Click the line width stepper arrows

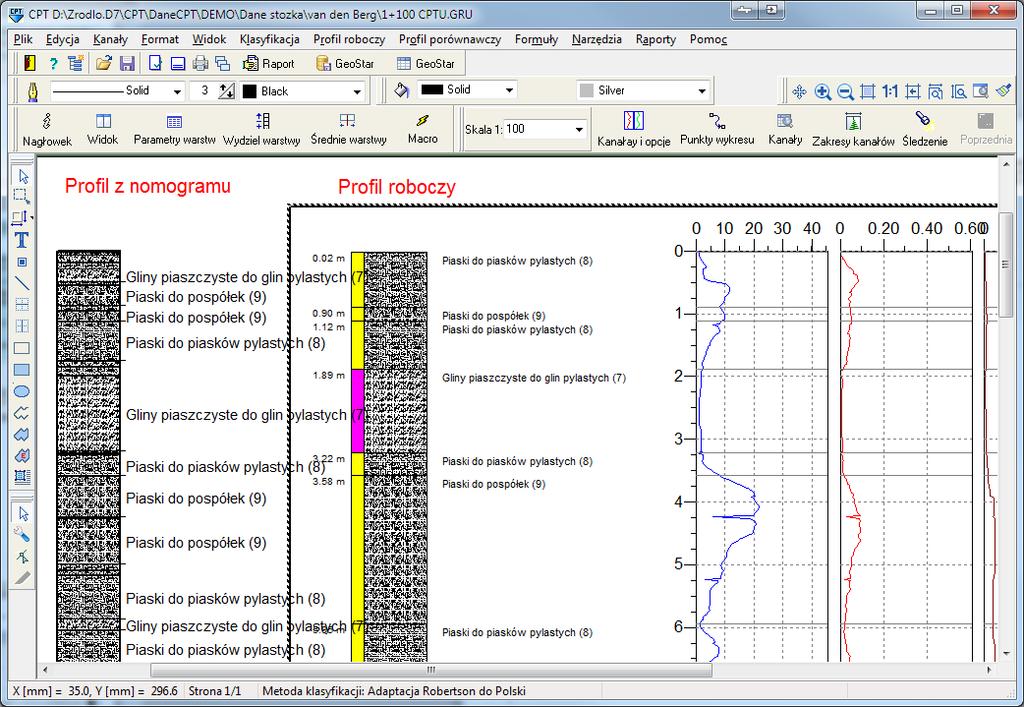pos(227,91)
